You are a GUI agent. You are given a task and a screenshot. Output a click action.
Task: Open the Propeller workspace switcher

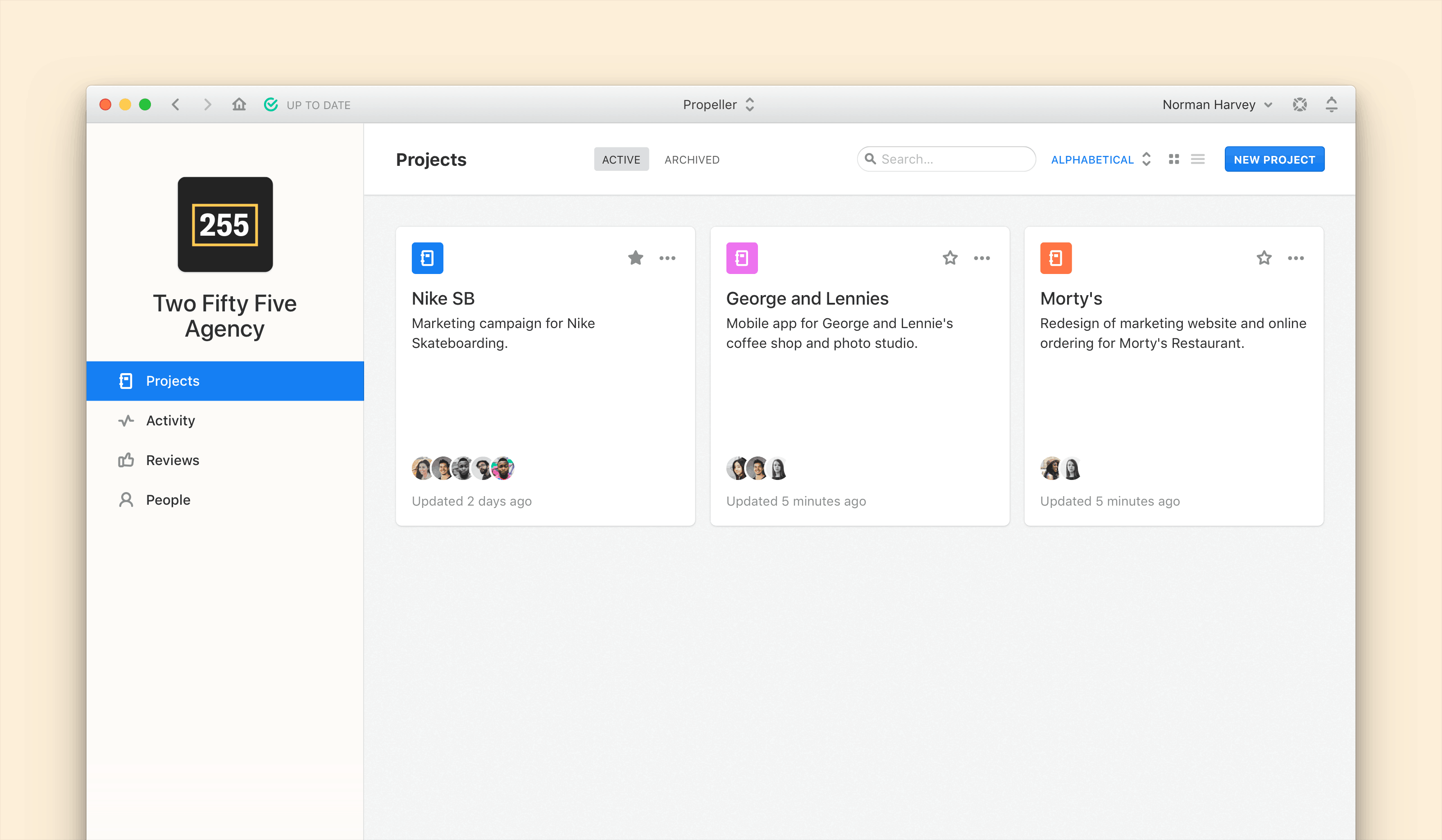tap(719, 105)
